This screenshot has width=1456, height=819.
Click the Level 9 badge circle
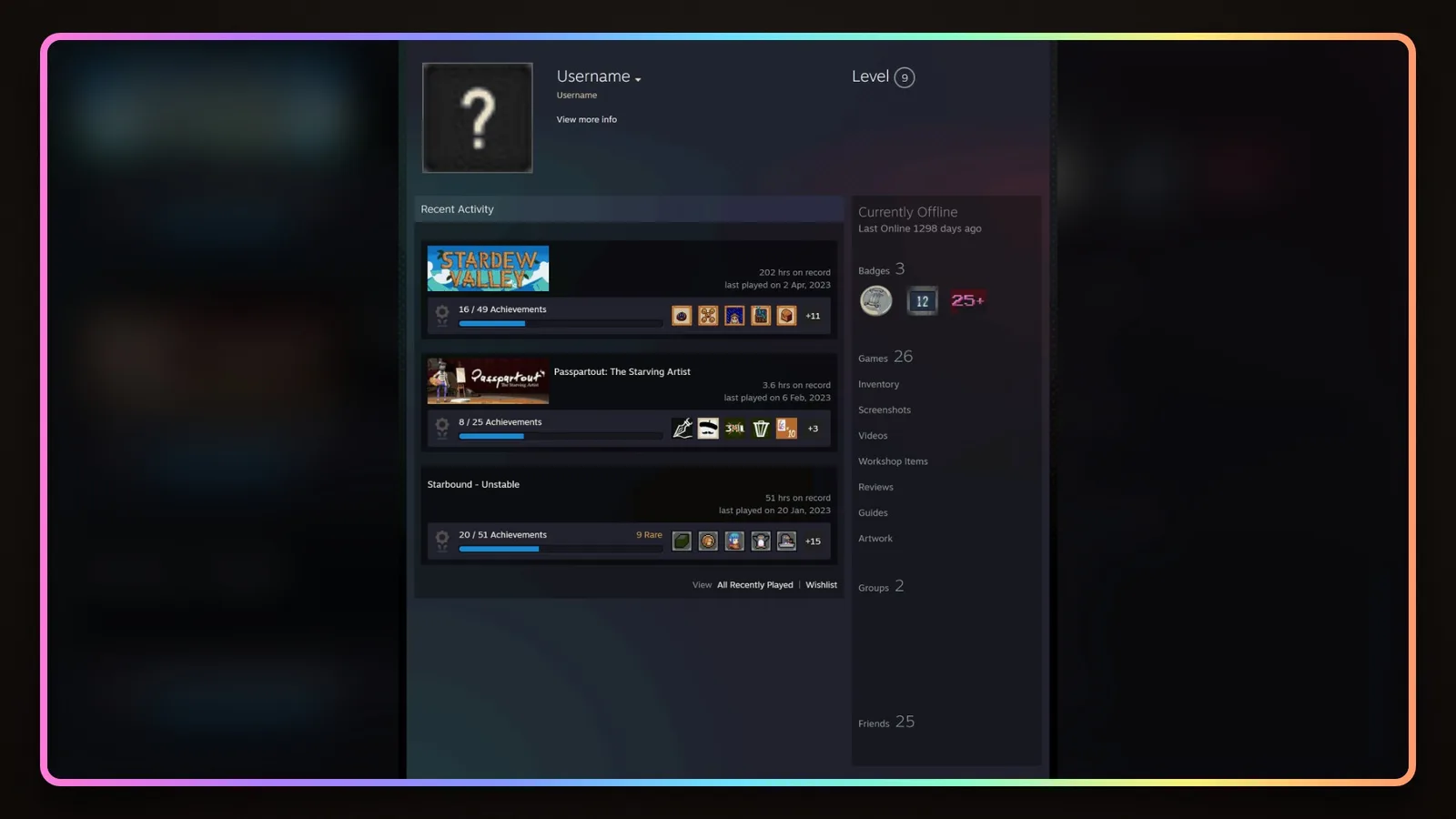pyautogui.click(x=905, y=77)
